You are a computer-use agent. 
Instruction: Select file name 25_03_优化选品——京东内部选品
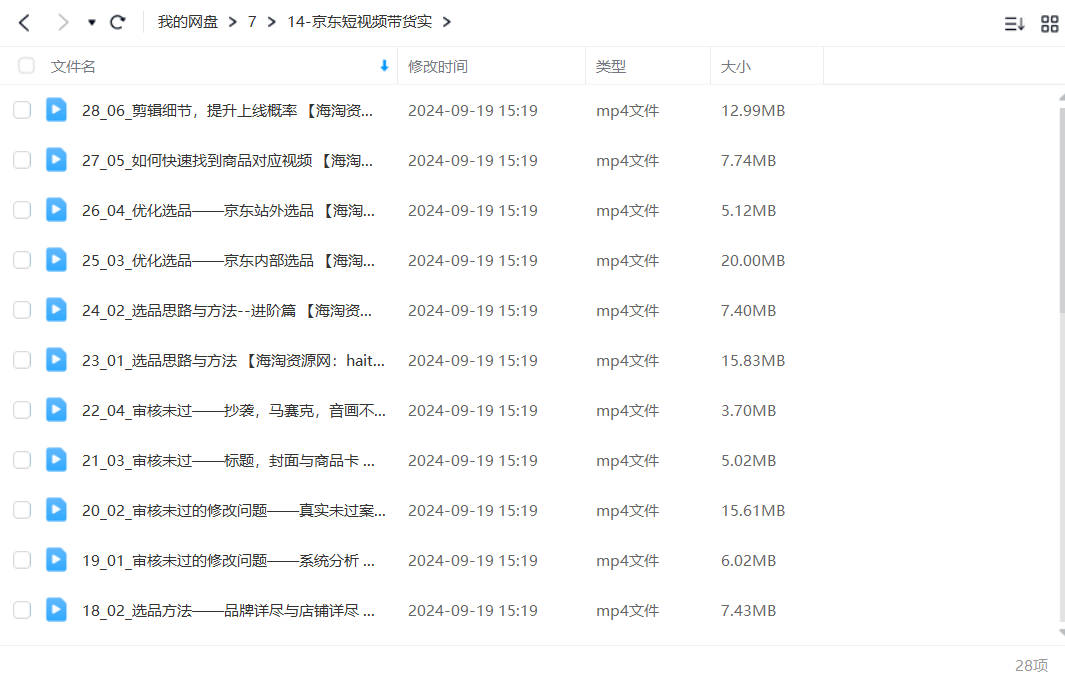click(228, 261)
